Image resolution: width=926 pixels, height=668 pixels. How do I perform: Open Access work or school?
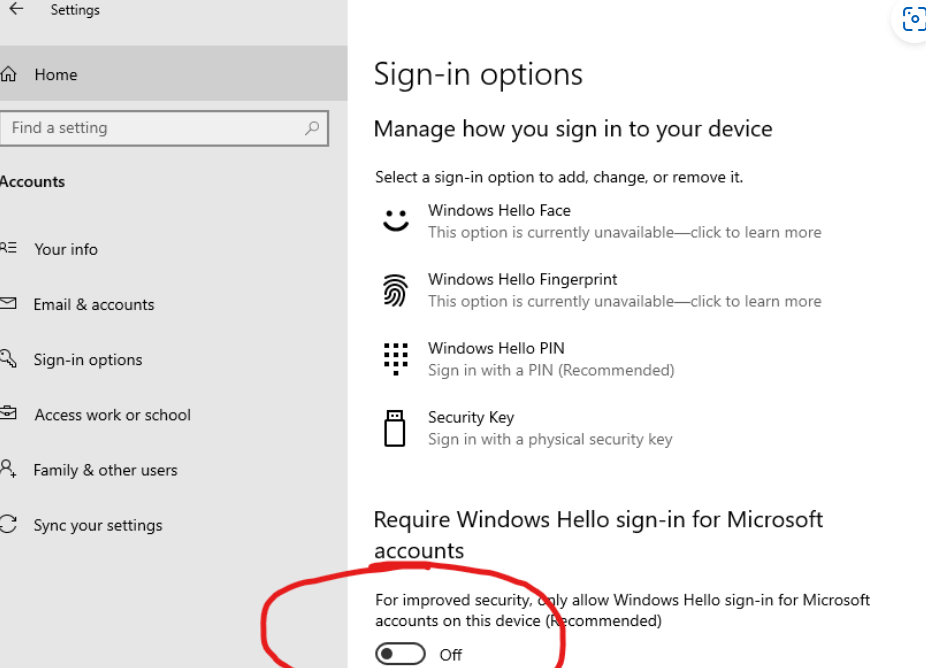point(112,415)
